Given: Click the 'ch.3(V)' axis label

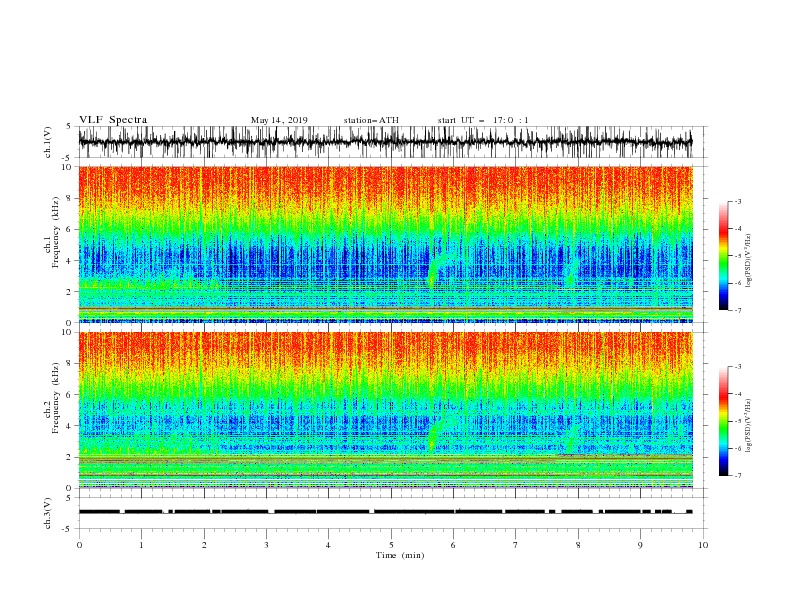Looking at the screenshot, I should [48, 513].
